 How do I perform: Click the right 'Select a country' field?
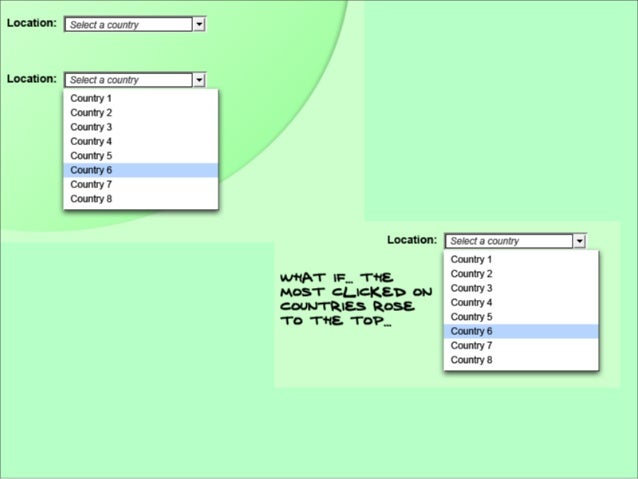[x=509, y=241]
